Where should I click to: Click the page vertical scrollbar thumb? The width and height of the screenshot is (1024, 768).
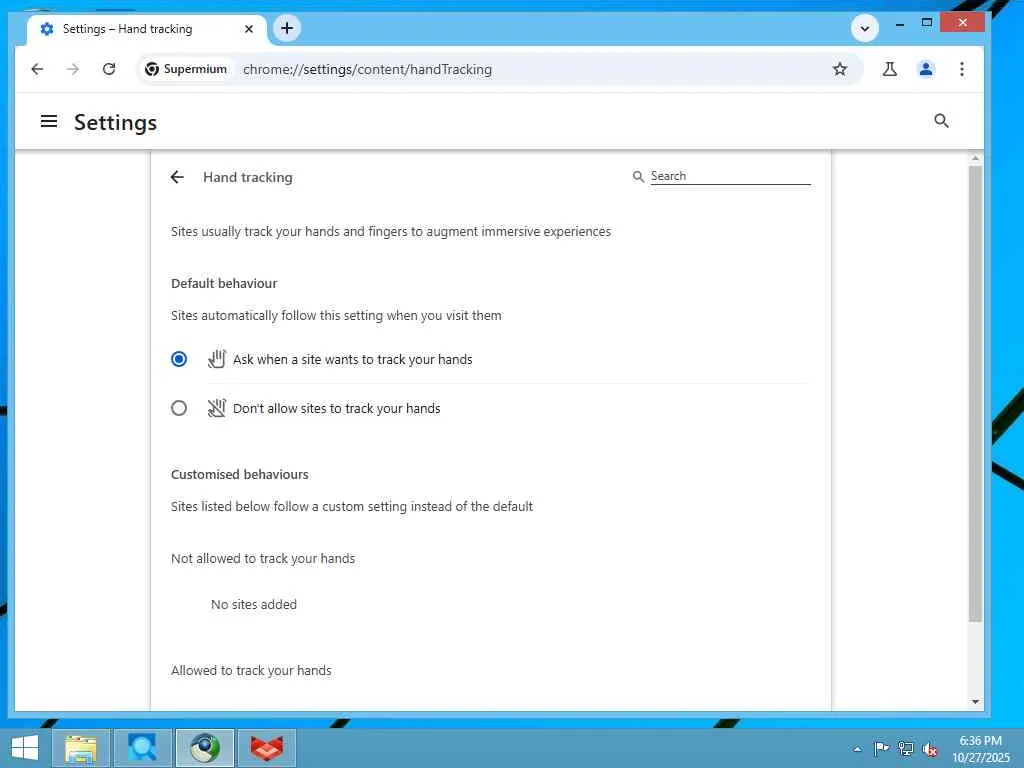[x=975, y=393]
